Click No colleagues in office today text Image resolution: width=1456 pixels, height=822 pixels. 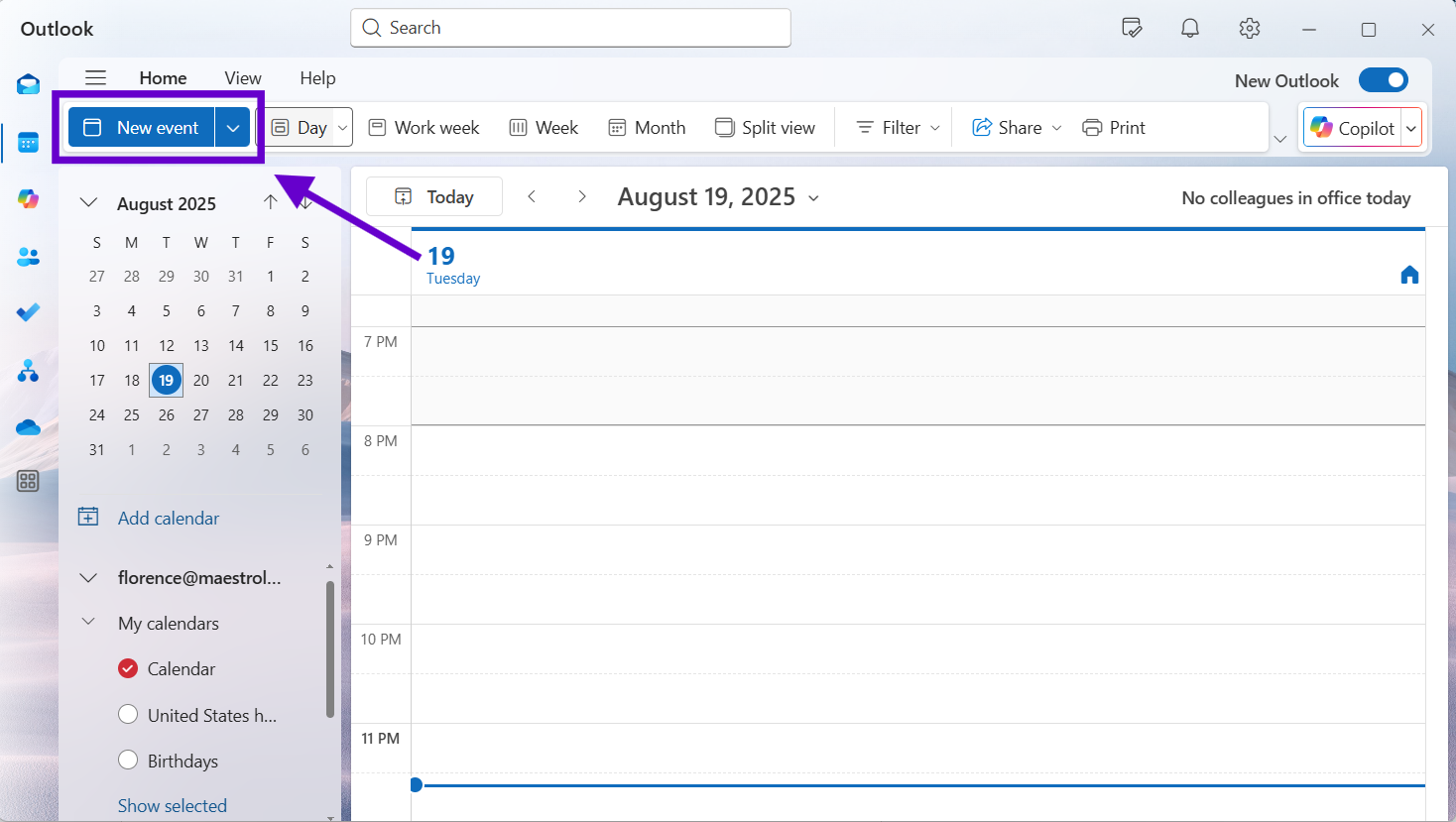pyautogui.click(x=1296, y=197)
